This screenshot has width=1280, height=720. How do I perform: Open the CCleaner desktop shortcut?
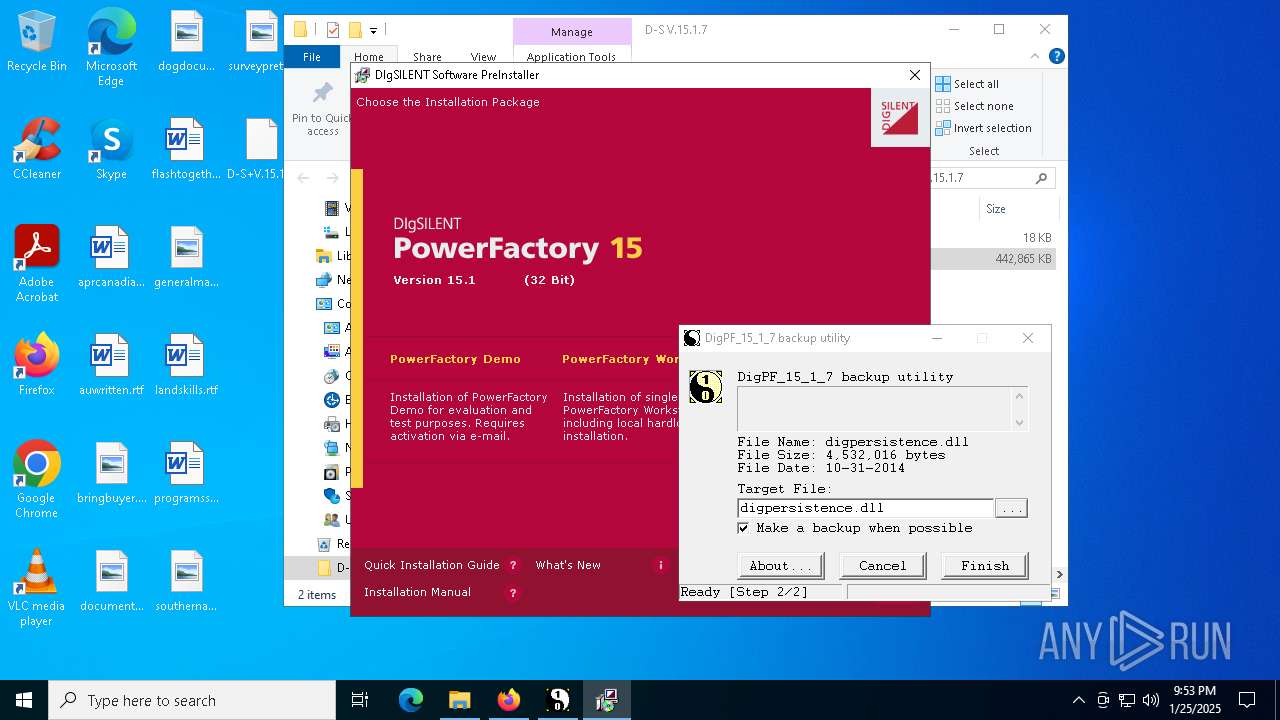click(37, 150)
